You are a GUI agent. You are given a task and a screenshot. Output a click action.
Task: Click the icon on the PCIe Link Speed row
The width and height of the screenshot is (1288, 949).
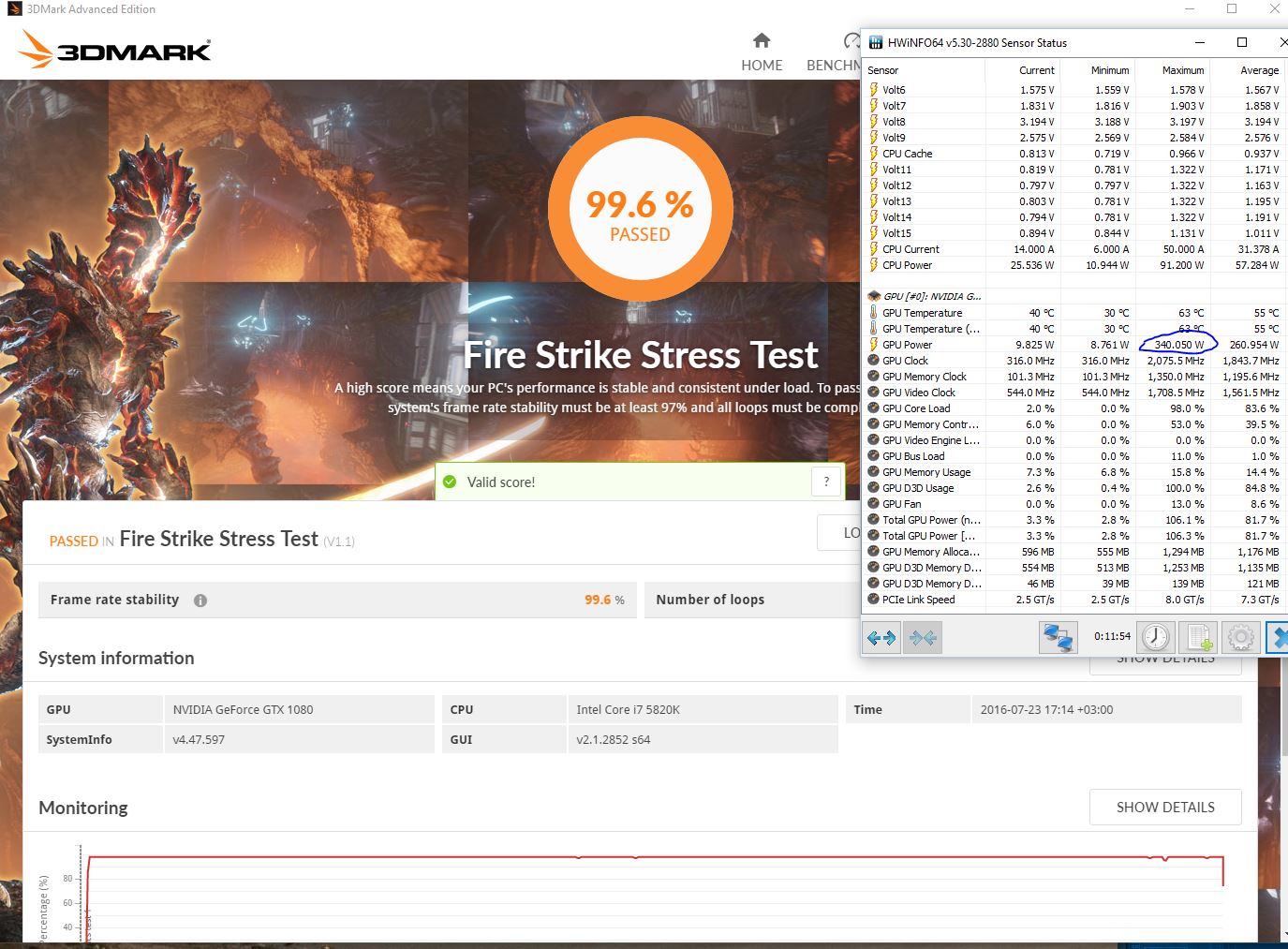point(874,600)
